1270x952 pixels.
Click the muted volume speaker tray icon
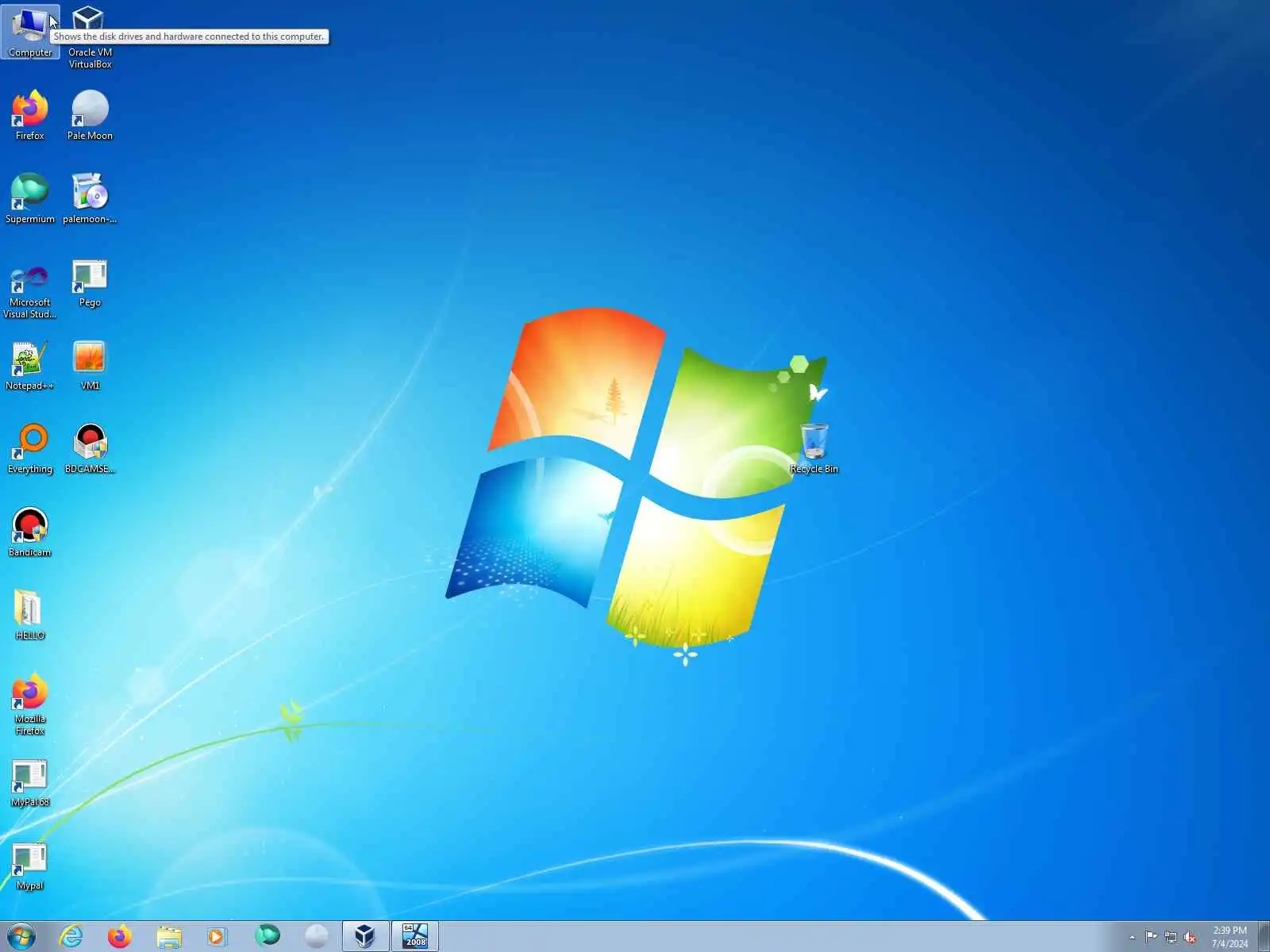tap(1190, 937)
